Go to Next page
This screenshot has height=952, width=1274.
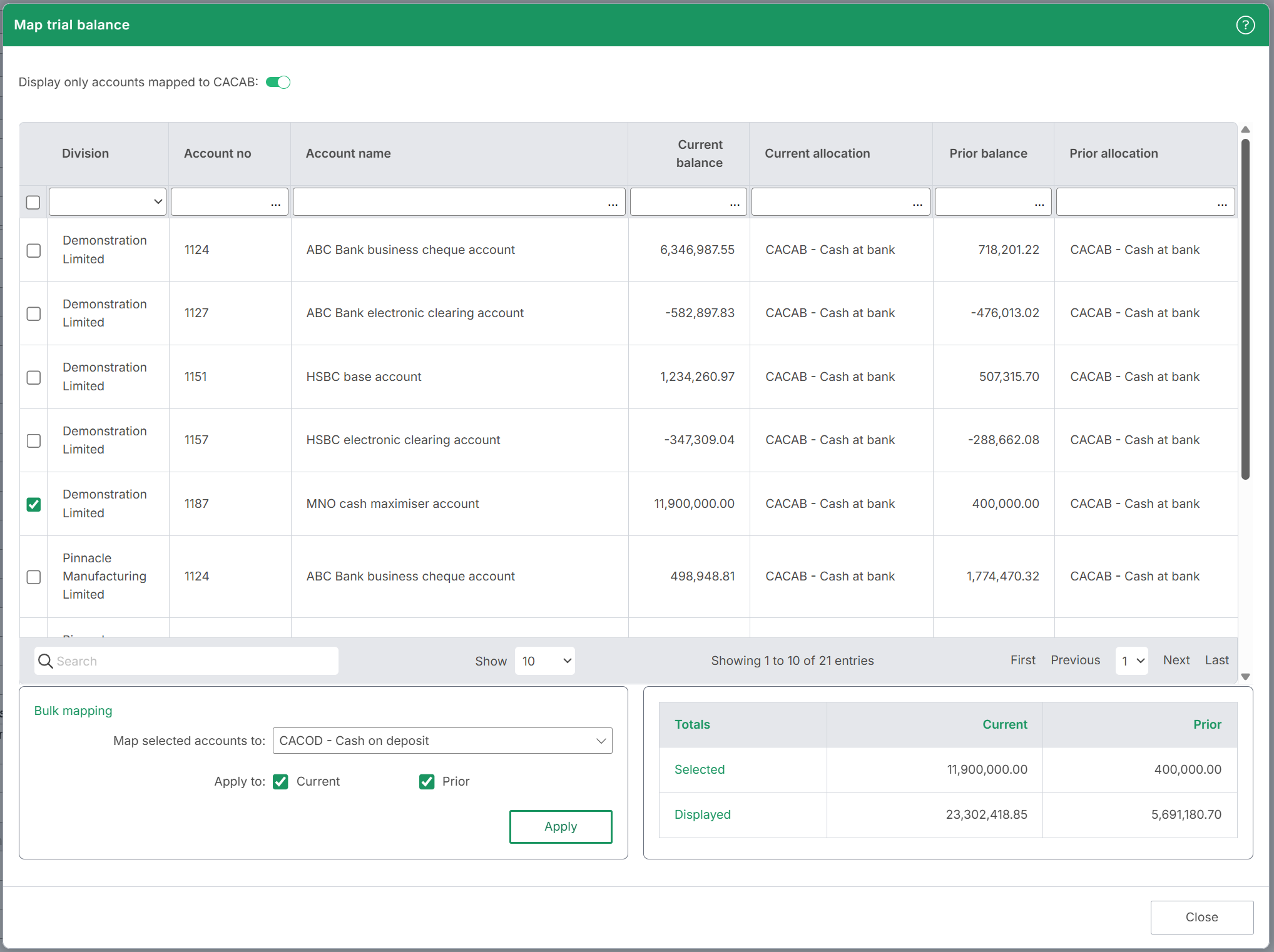click(x=1176, y=660)
